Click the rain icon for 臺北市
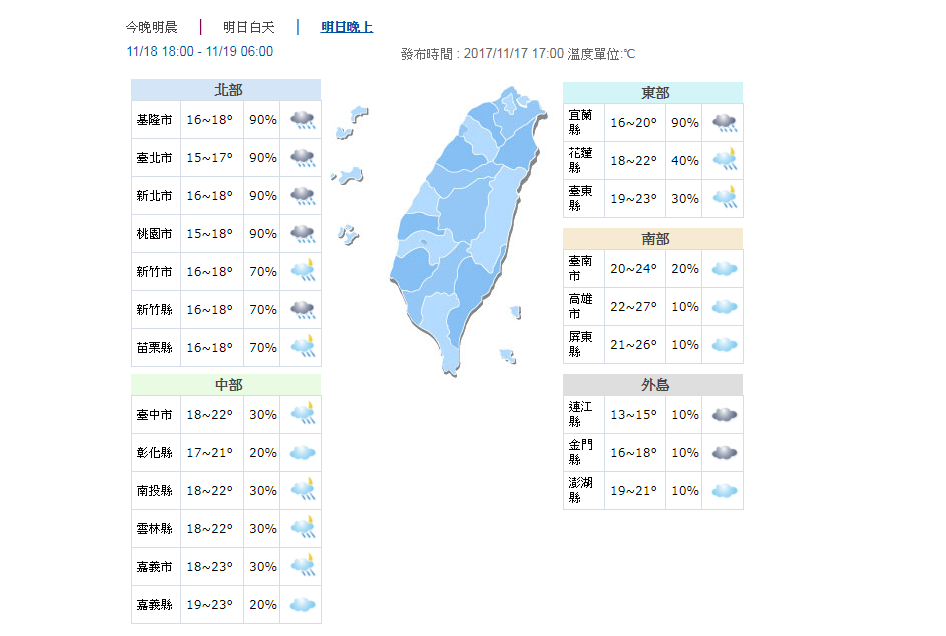 point(302,157)
